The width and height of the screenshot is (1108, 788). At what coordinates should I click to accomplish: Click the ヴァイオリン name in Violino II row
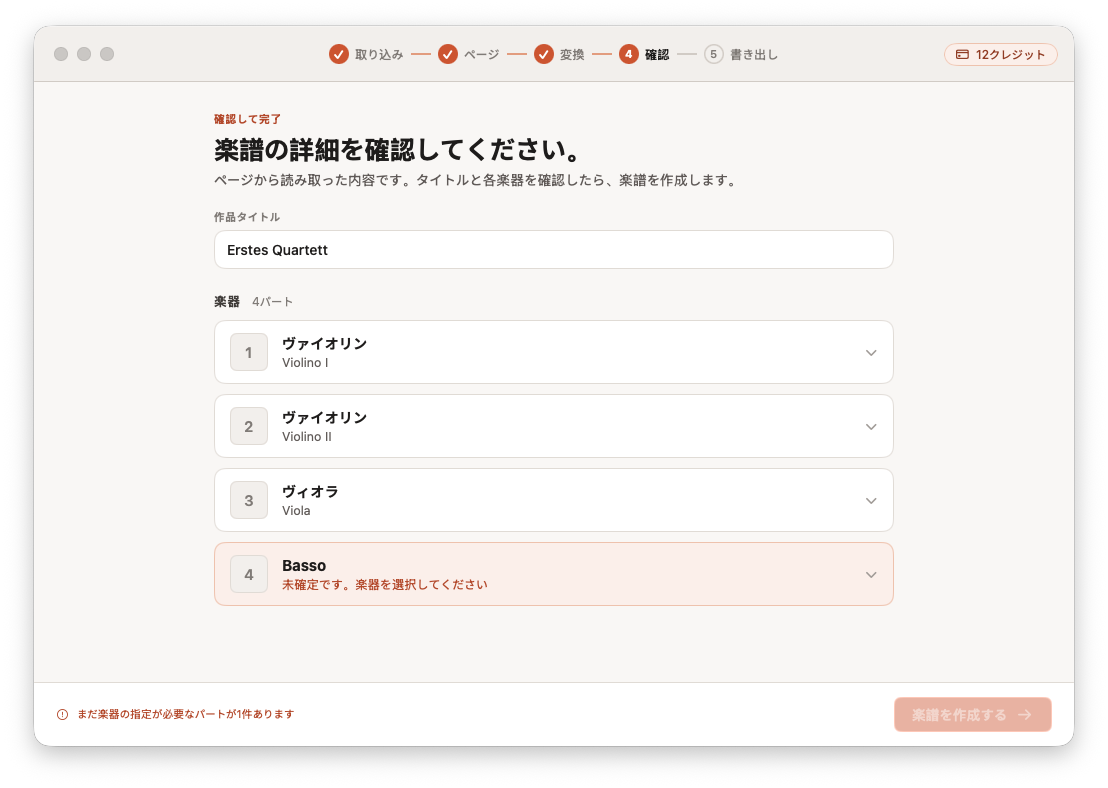click(x=324, y=418)
